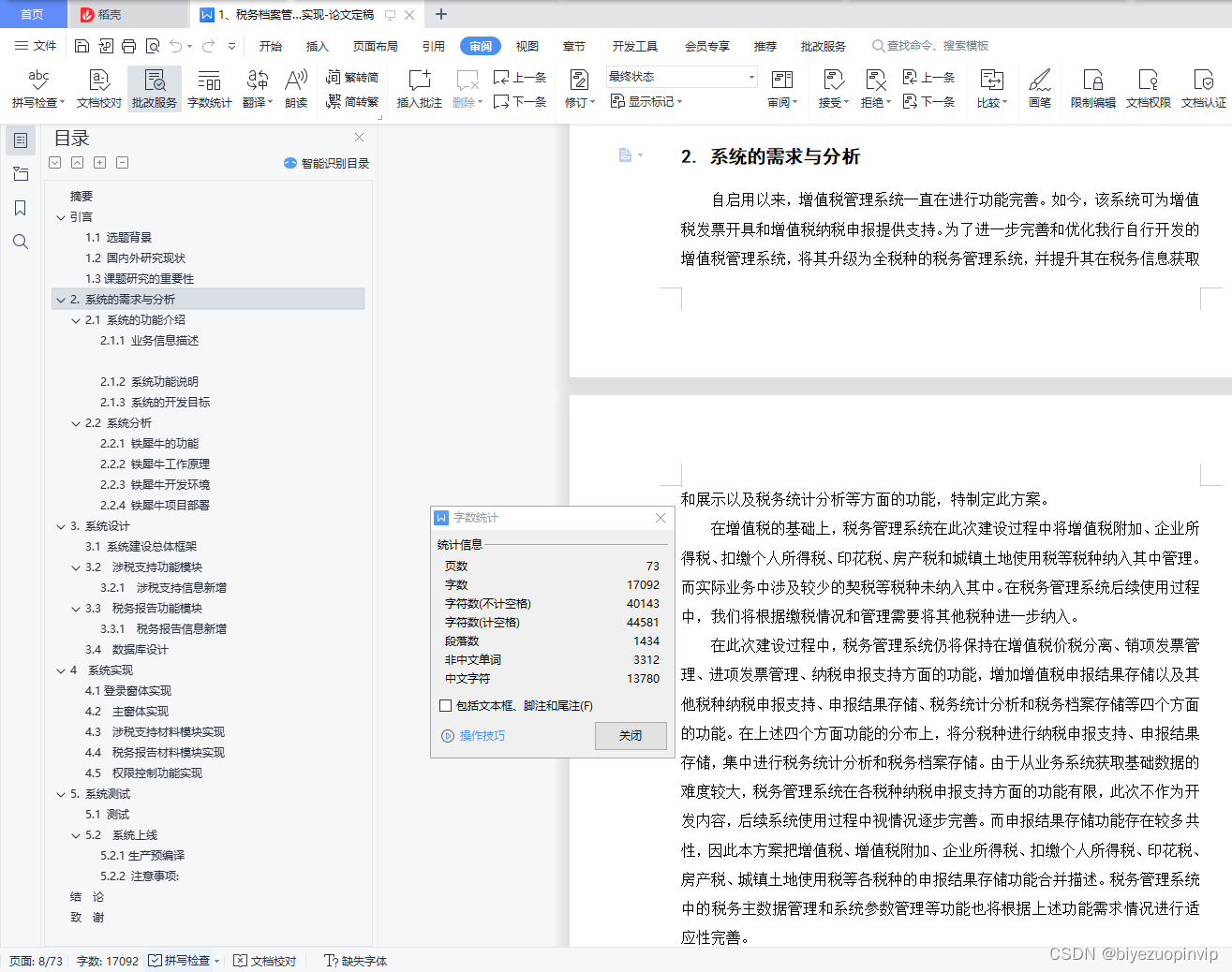
Task: Jump to 1.2 国内外研究现状 heading
Action: pyautogui.click(x=135, y=258)
